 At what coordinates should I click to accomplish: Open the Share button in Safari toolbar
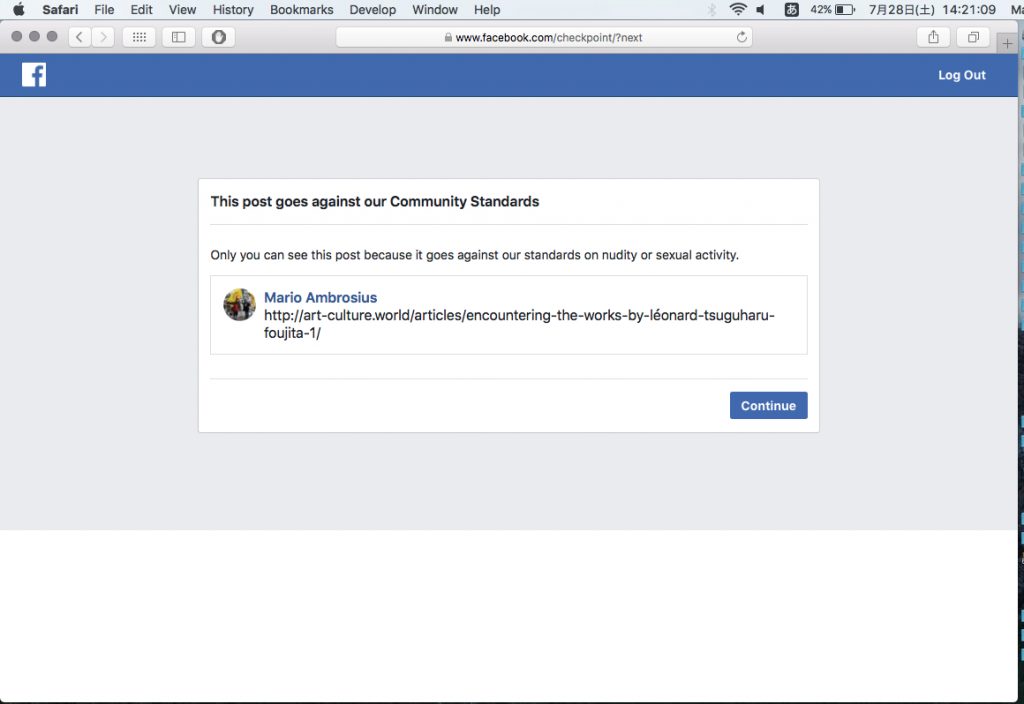pos(933,37)
